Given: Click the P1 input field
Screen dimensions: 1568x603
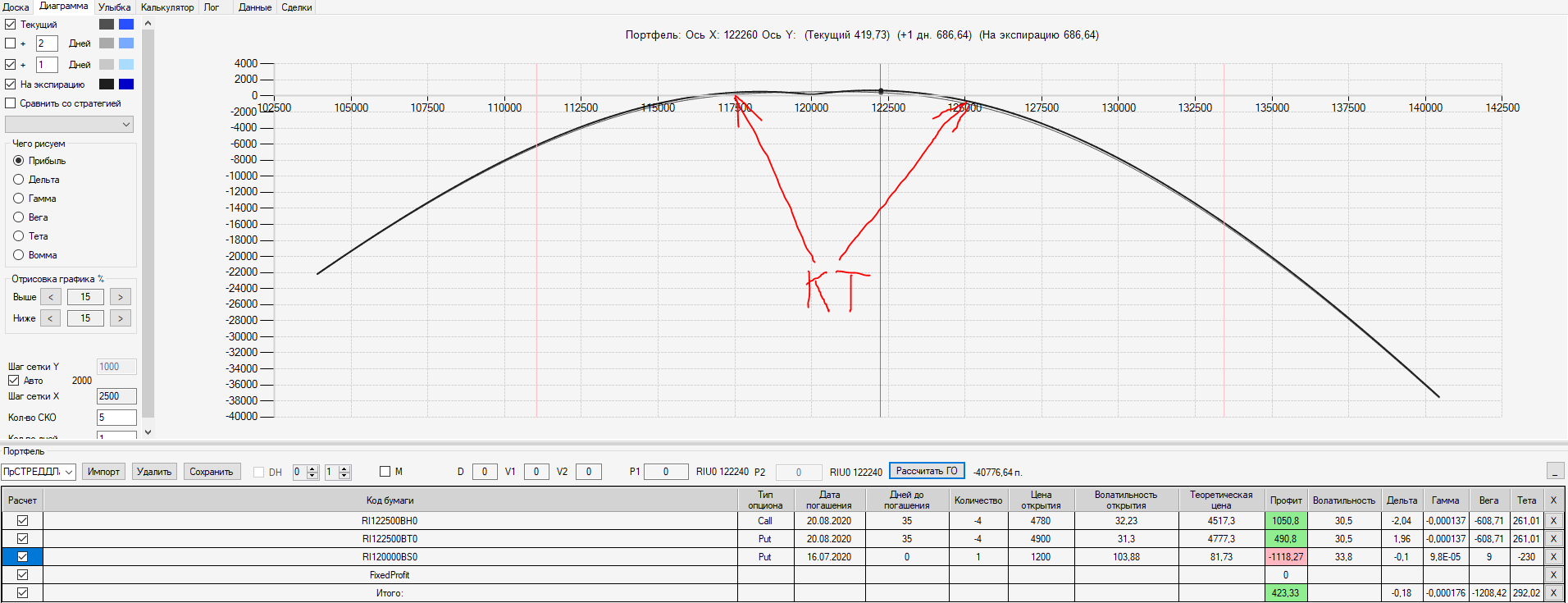Looking at the screenshot, I should click(x=666, y=472).
